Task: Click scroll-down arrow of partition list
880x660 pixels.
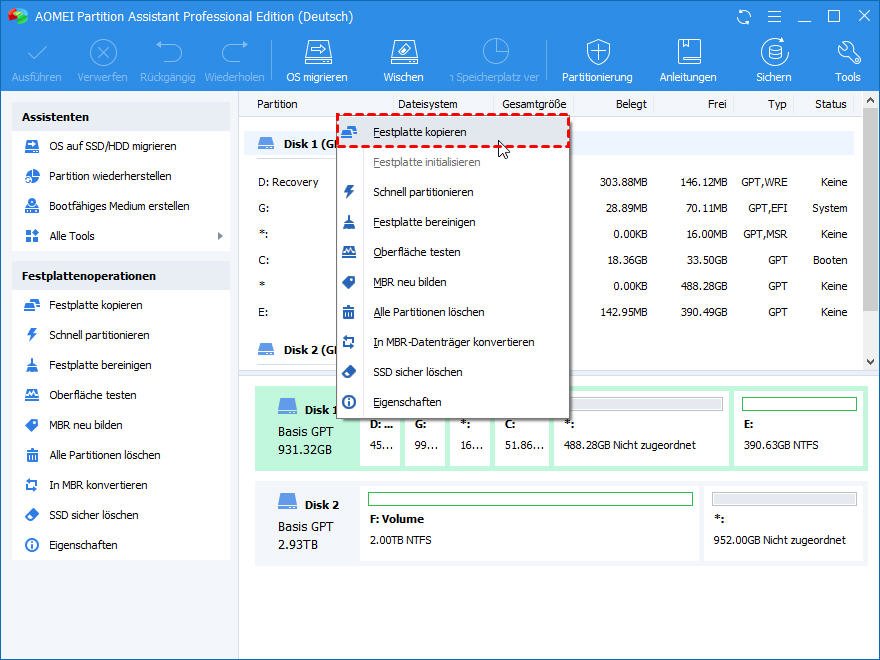Action: 870,362
